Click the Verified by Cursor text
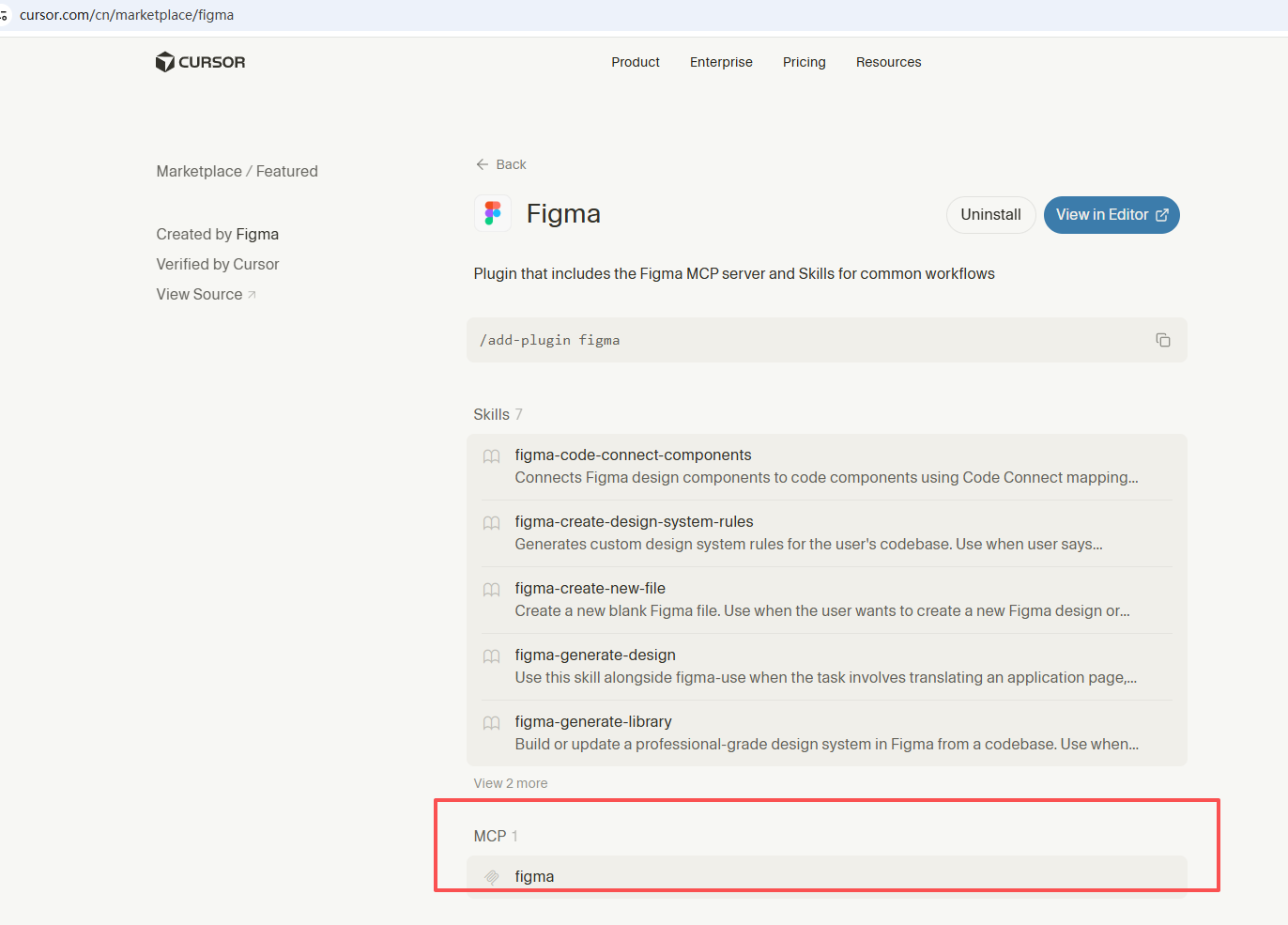This screenshot has width=1288, height=925. click(x=218, y=264)
